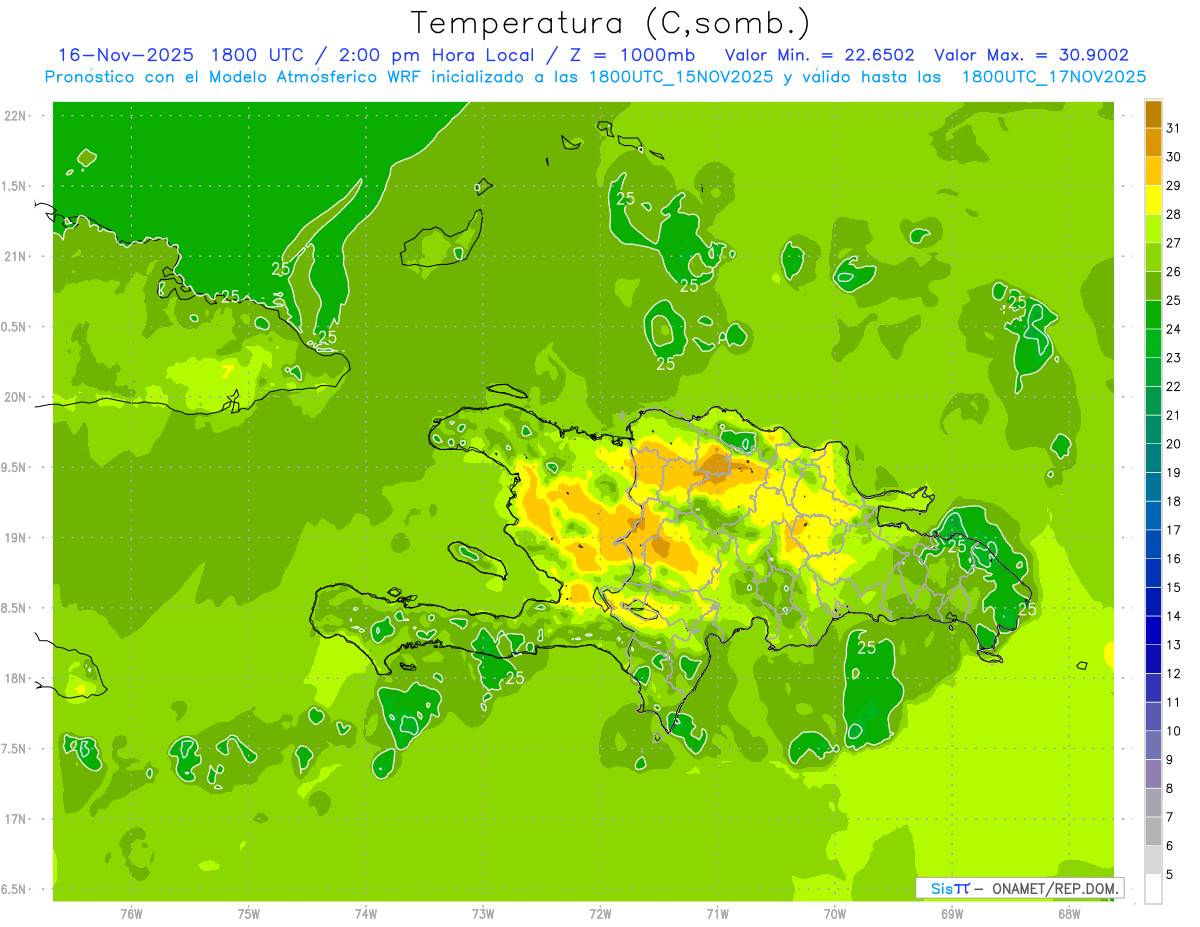Click the '76W' longitude axis label
This screenshot has width=1200, height=927.
click(x=131, y=914)
